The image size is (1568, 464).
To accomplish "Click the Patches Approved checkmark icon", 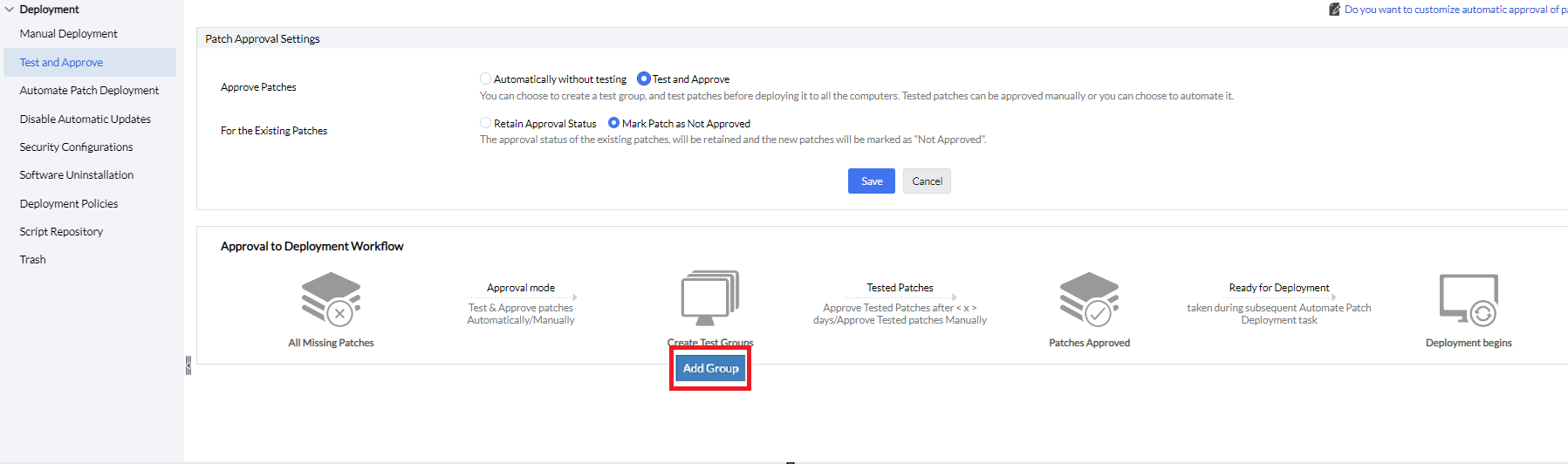I will coord(1089,299).
